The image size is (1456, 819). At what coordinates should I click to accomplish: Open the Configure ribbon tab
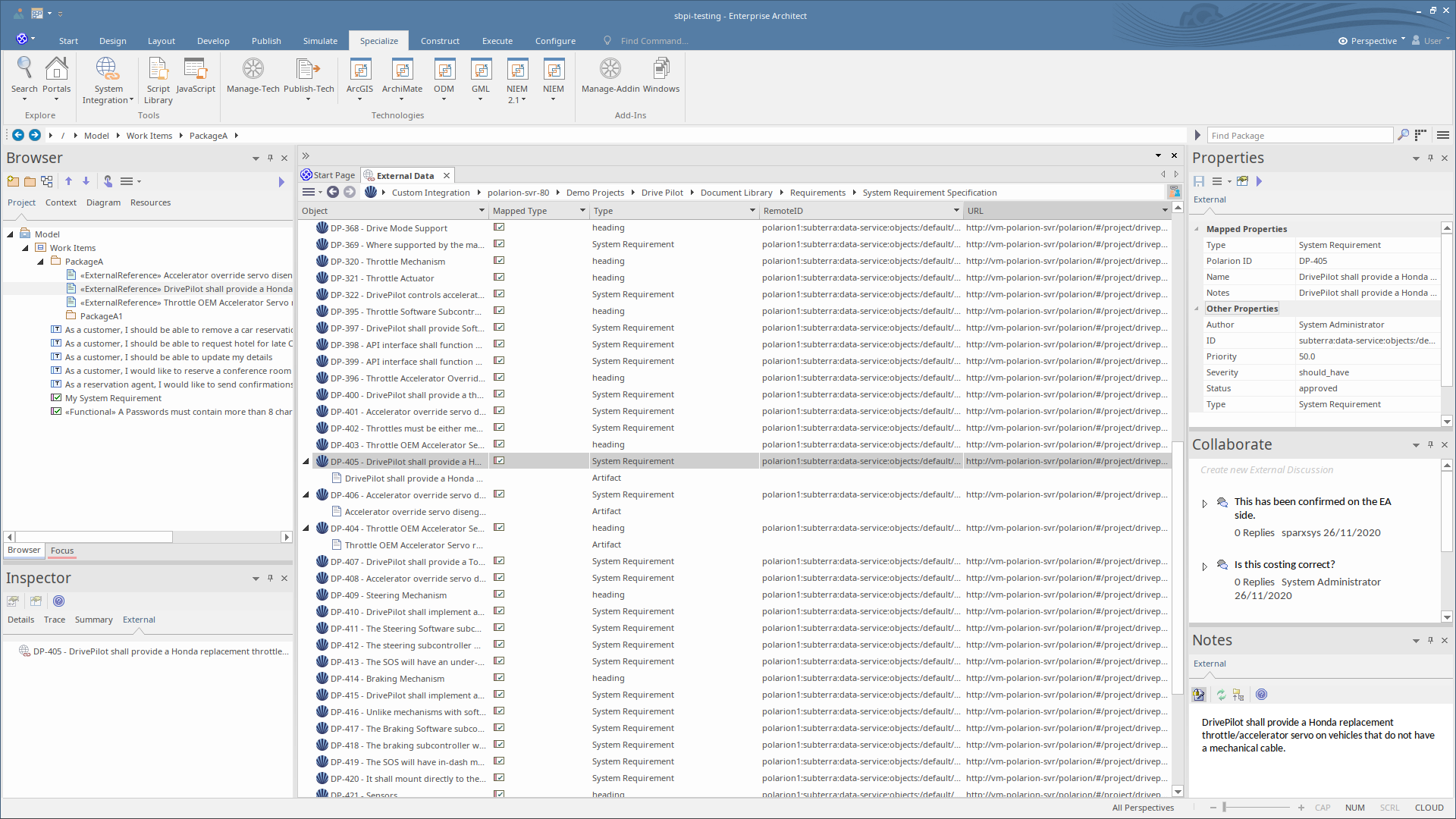click(555, 41)
